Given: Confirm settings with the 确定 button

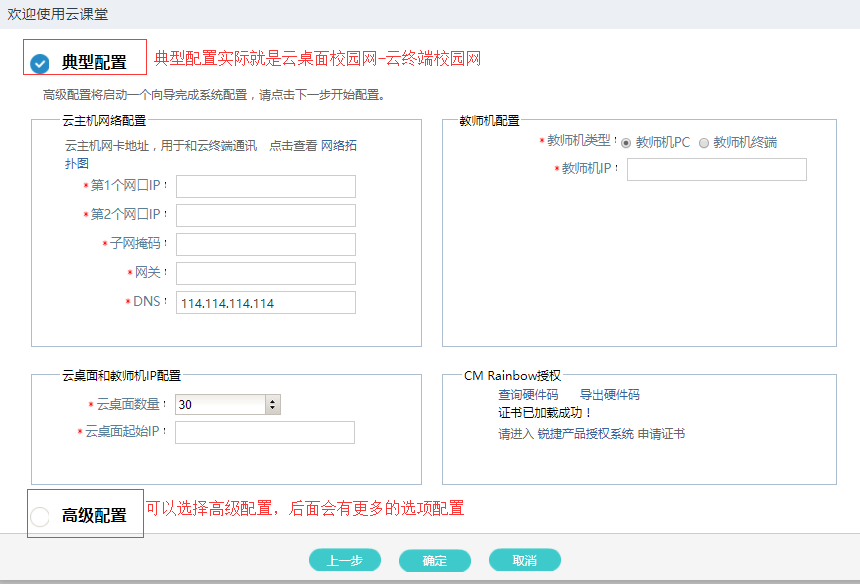Looking at the screenshot, I should point(434,560).
